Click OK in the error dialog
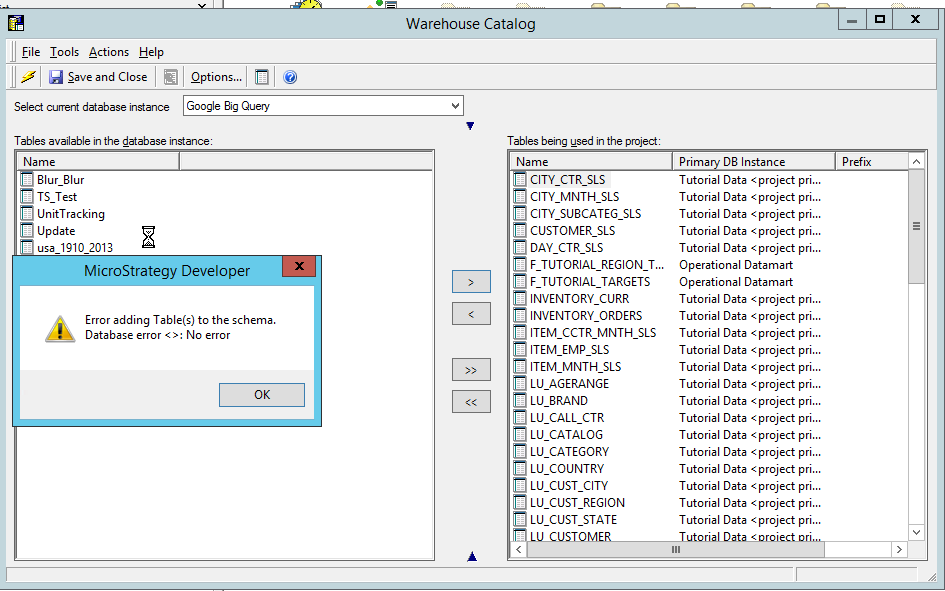 [262, 395]
